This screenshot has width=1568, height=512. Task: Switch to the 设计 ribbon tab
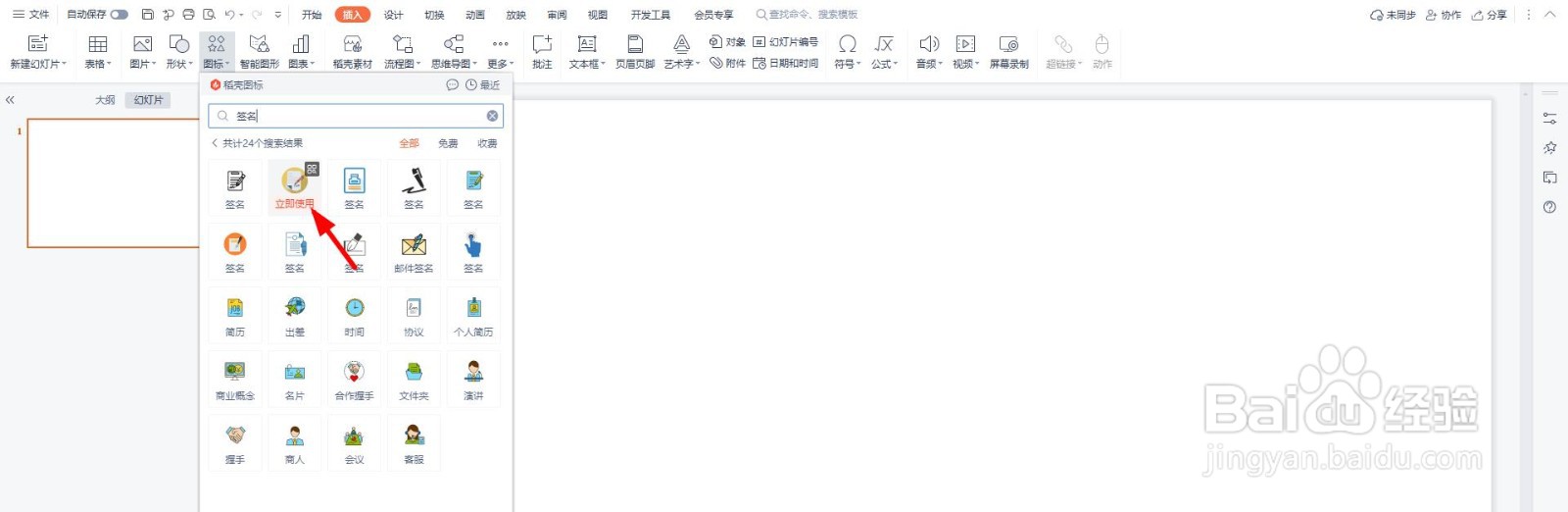click(x=394, y=15)
